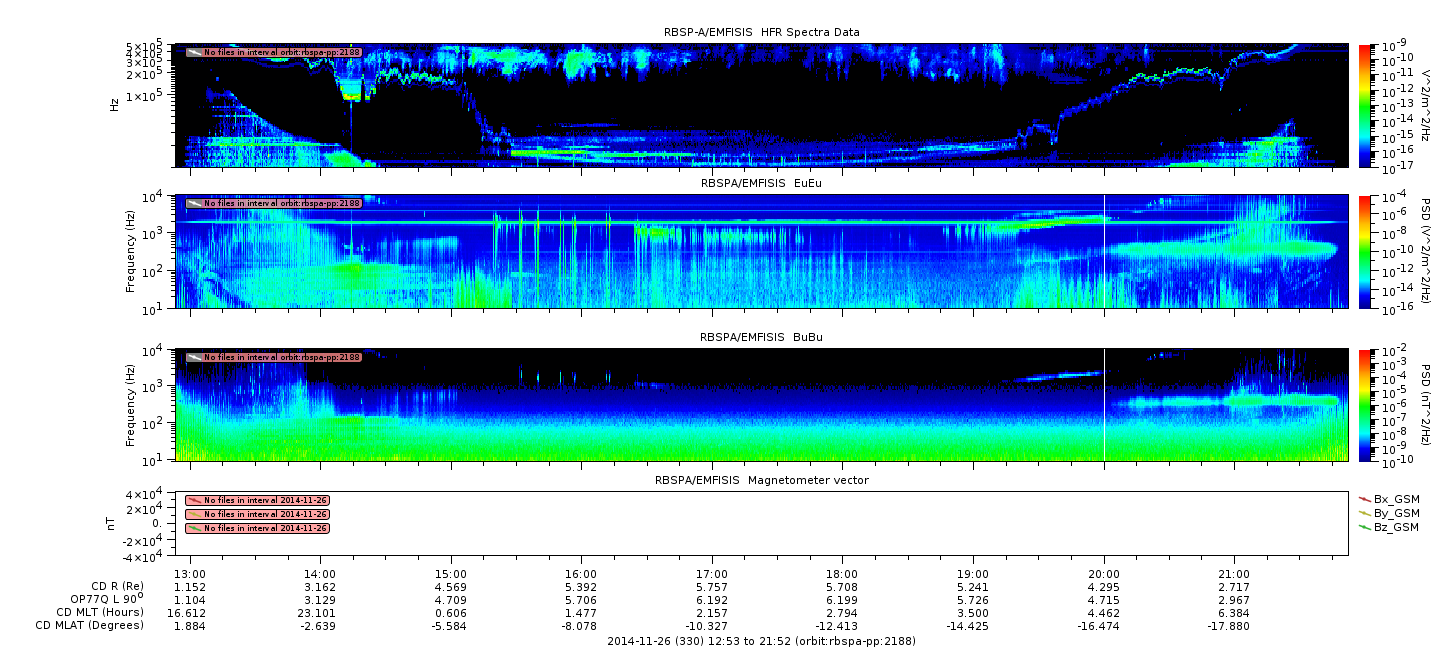Viewport: 1447px width, 658px height.
Task: Click the green line icon in the bottom Magnetometer badge
Action: pyautogui.click(x=194, y=528)
